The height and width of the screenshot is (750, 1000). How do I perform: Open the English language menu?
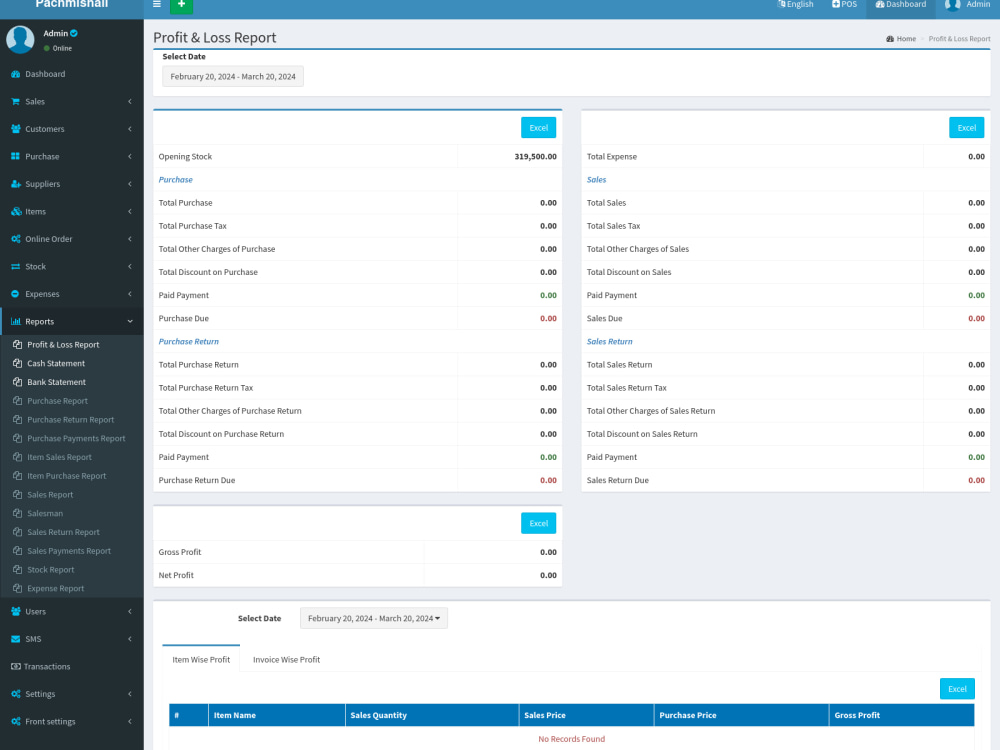coord(795,4)
